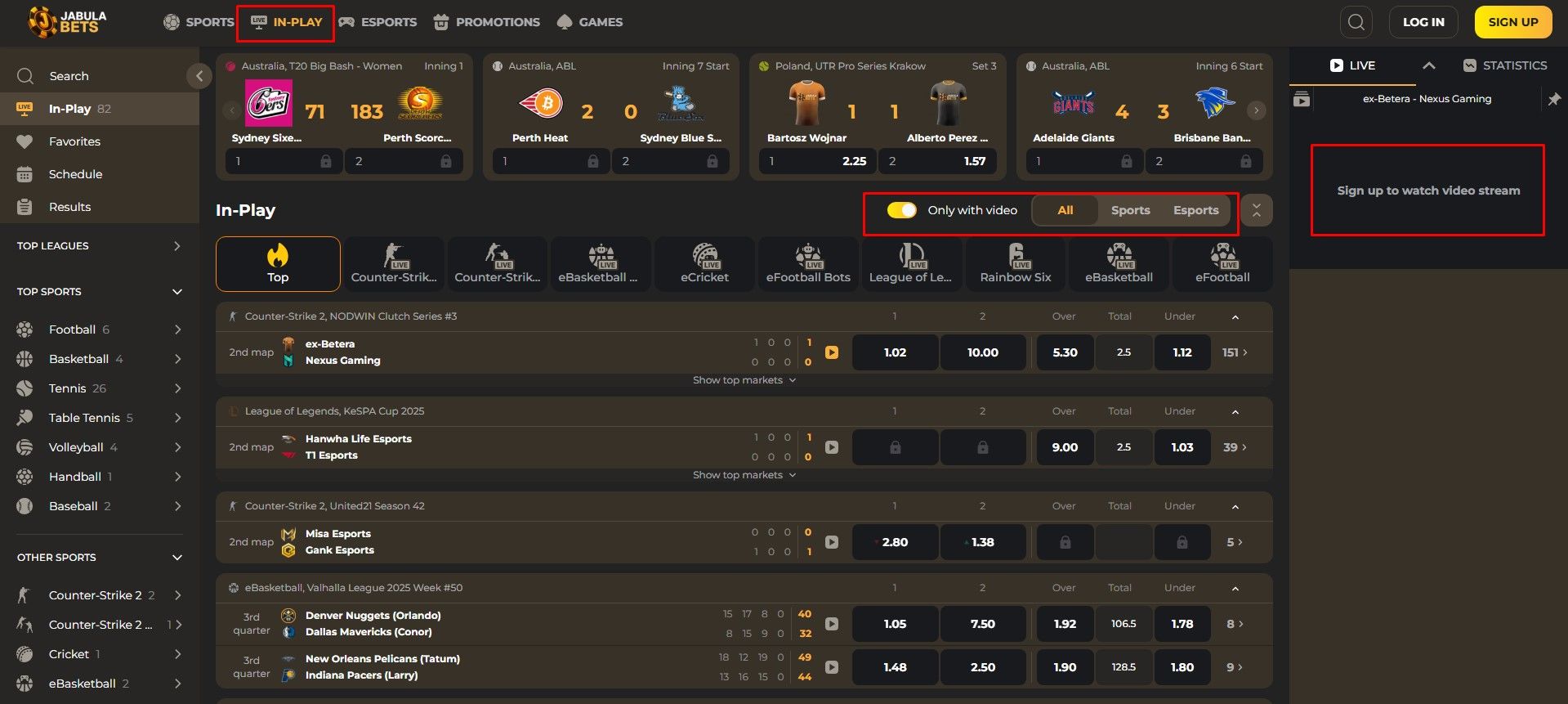The height and width of the screenshot is (704, 1568).
Task: Switch to the Live tab
Action: [x=1352, y=65]
